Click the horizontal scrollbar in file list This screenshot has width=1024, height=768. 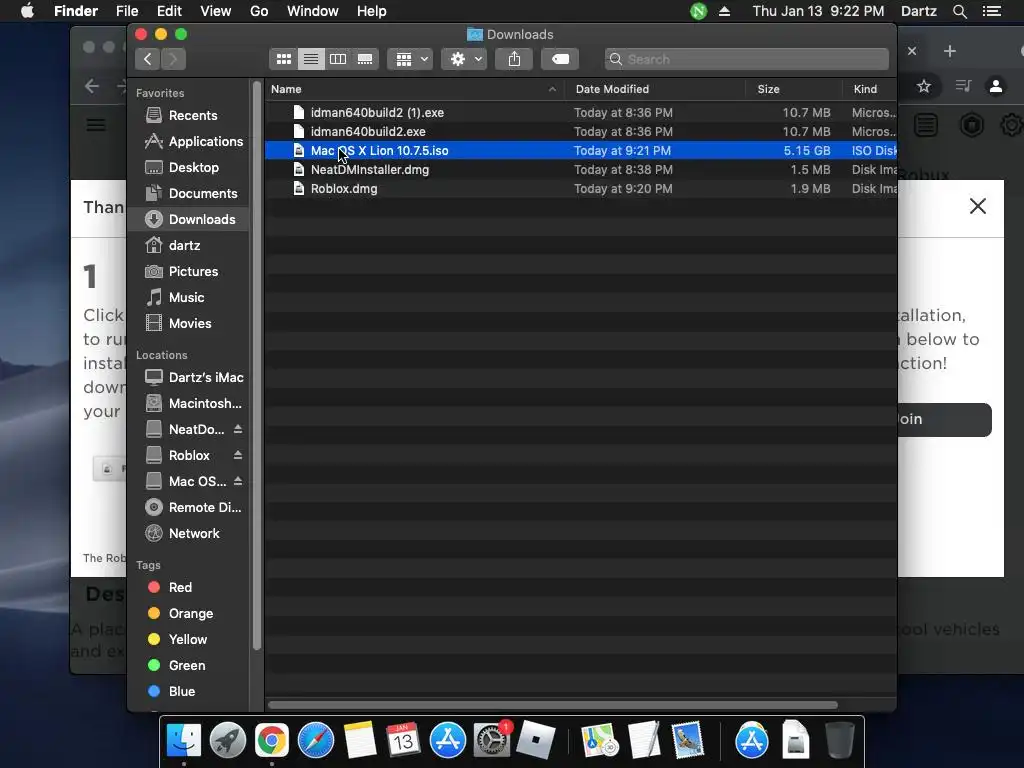tap(552, 705)
